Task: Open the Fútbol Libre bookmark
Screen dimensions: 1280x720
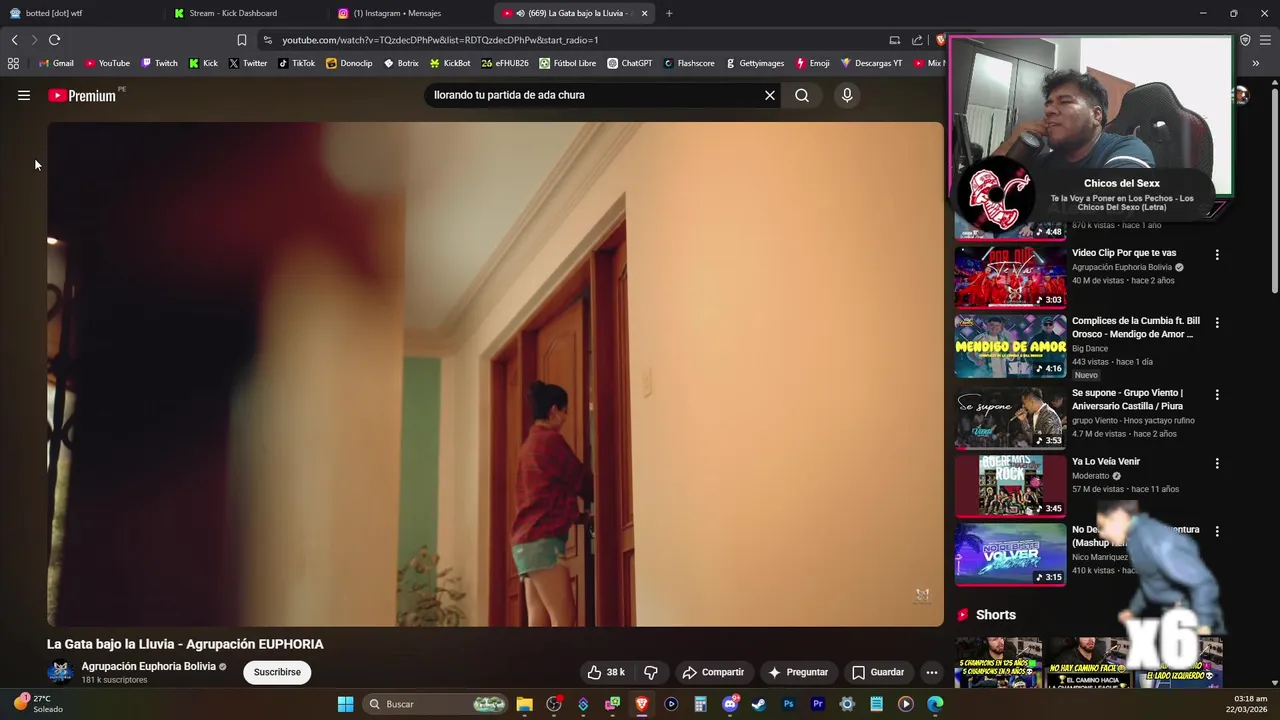Action: coord(568,63)
